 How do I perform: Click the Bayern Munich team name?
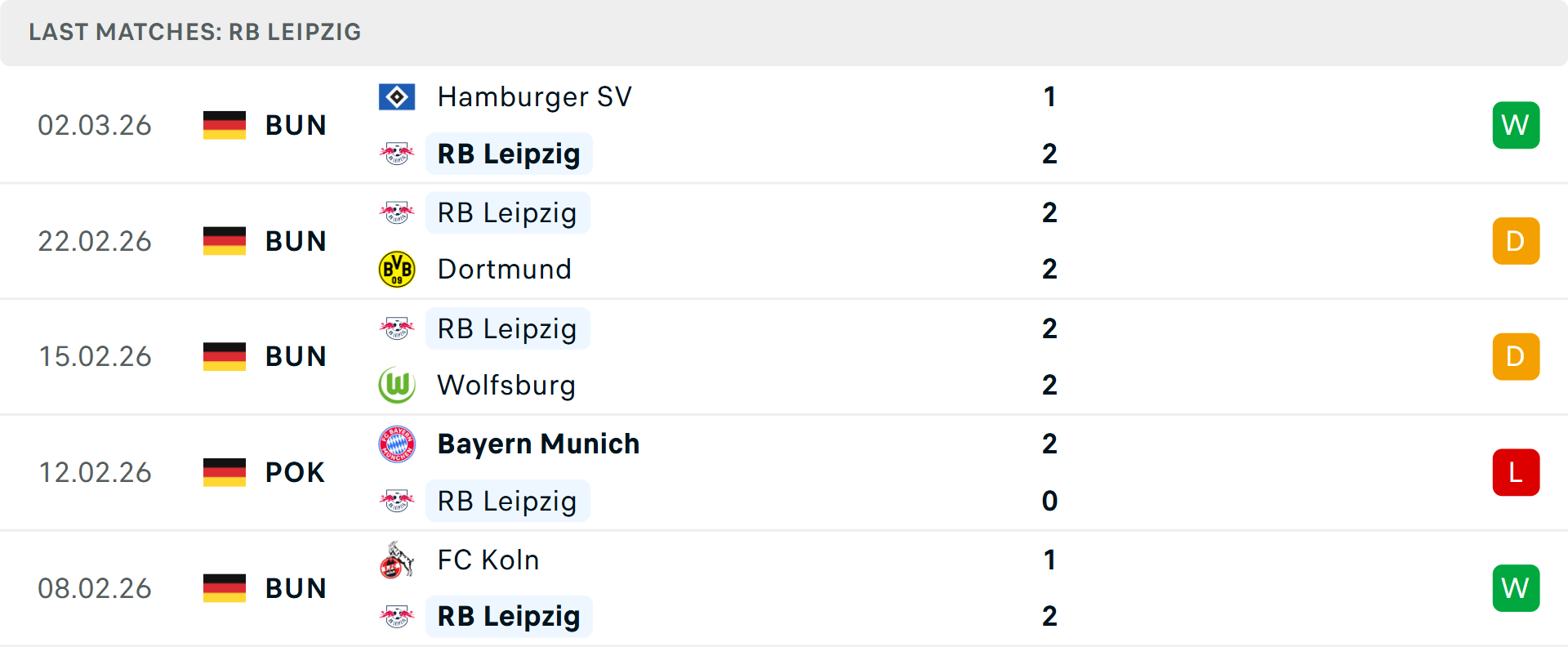537,443
